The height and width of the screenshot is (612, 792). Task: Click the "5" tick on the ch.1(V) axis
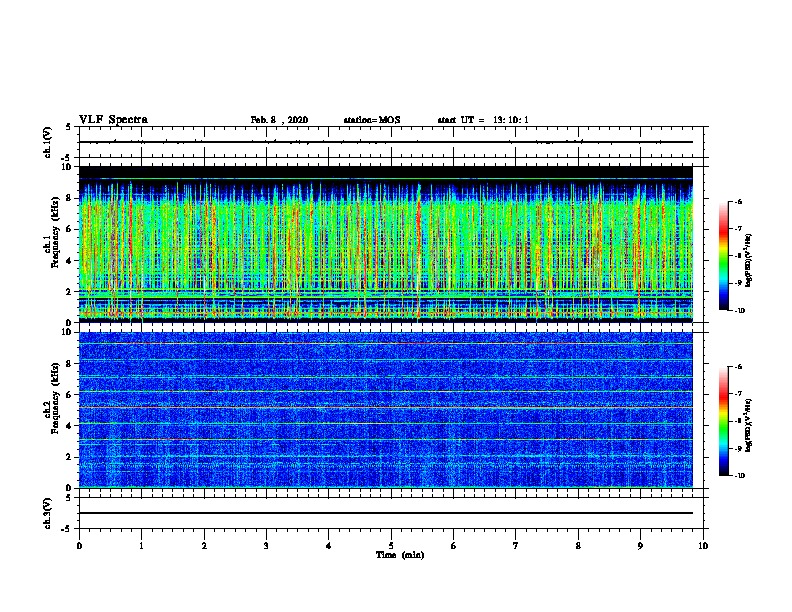69,127
